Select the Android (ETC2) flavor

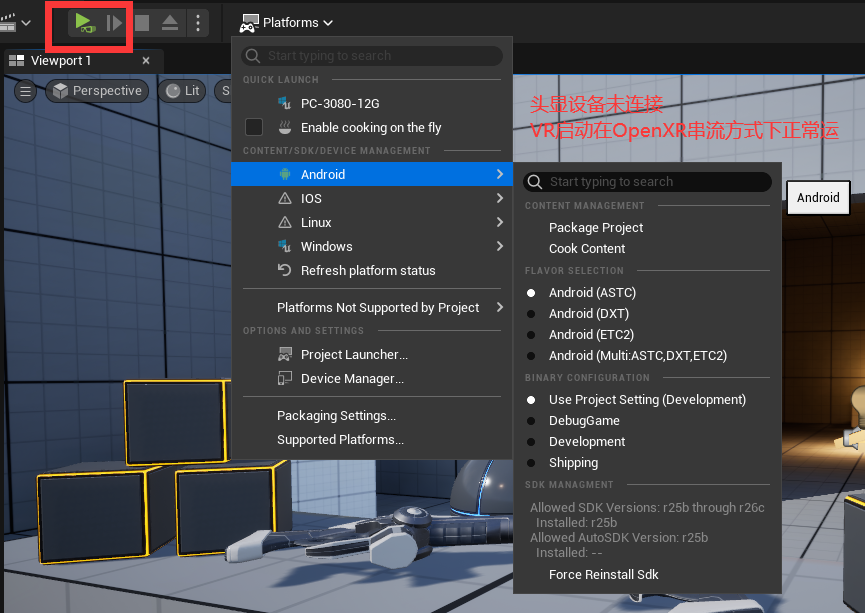(647, 334)
